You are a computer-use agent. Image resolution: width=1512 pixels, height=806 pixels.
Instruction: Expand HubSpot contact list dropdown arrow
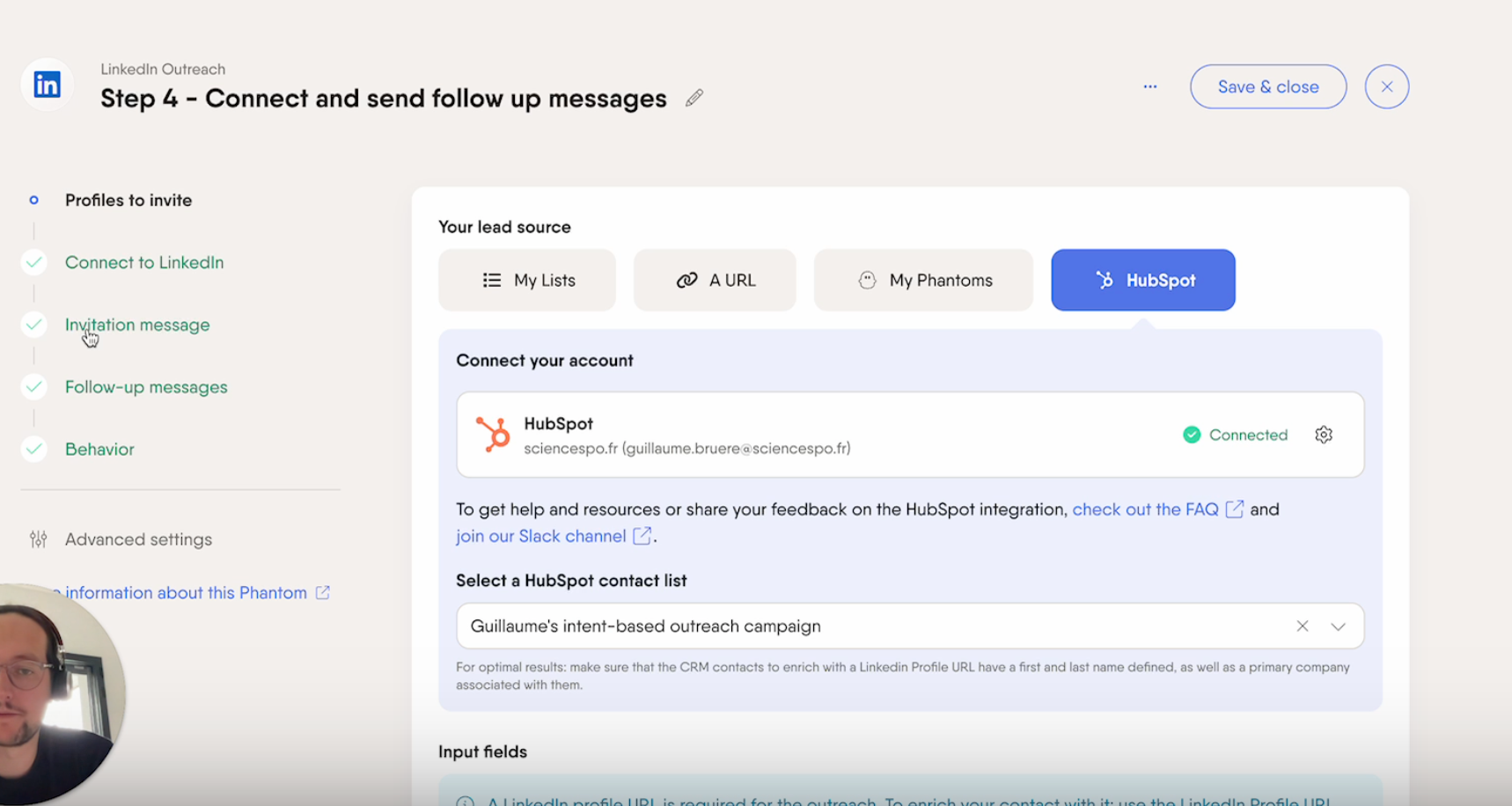[1338, 626]
